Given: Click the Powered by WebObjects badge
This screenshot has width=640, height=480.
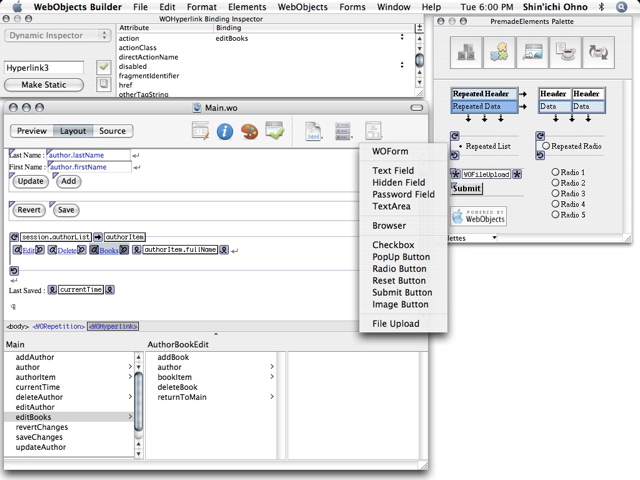Looking at the screenshot, I should click(479, 216).
